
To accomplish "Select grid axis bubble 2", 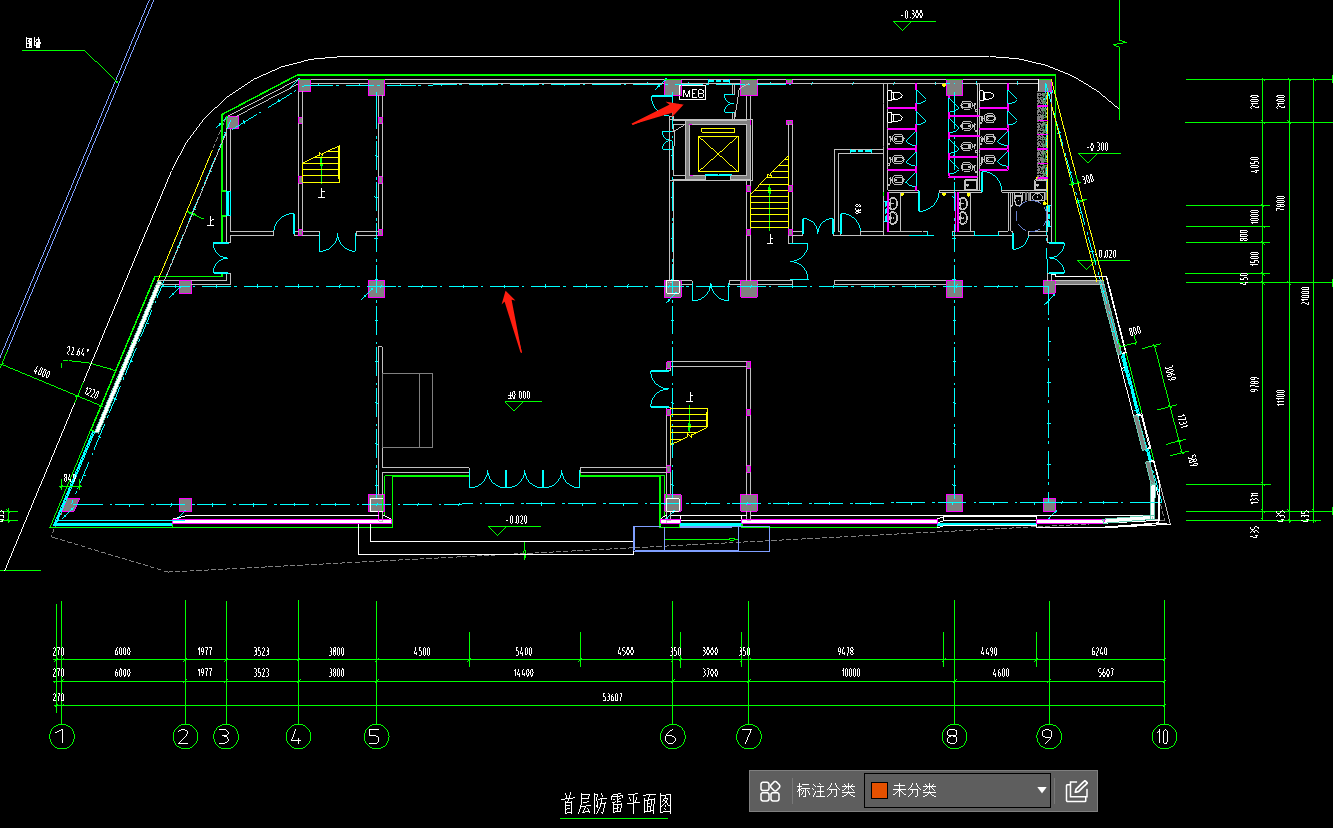I will [185, 737].
